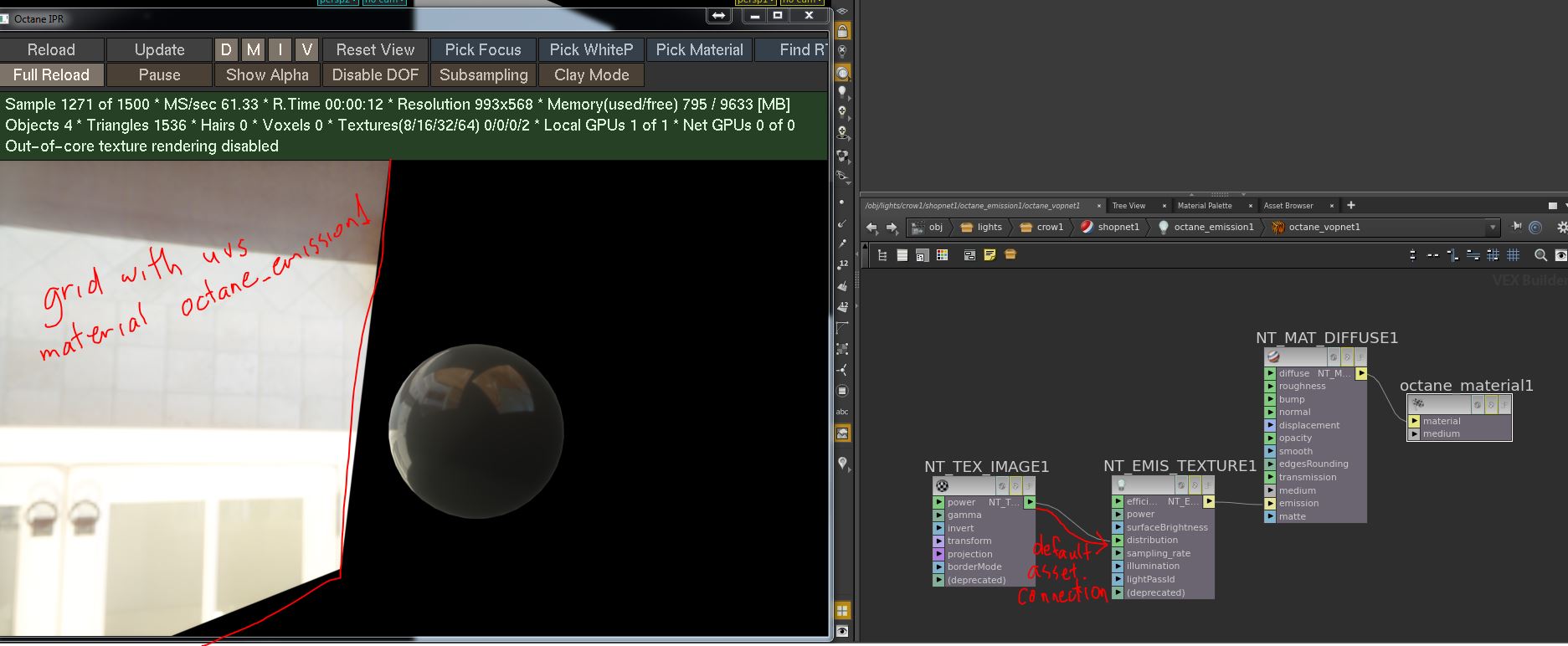Open the network search magnifier
Screen dimensions: 1568x646
click(1540, 255)
